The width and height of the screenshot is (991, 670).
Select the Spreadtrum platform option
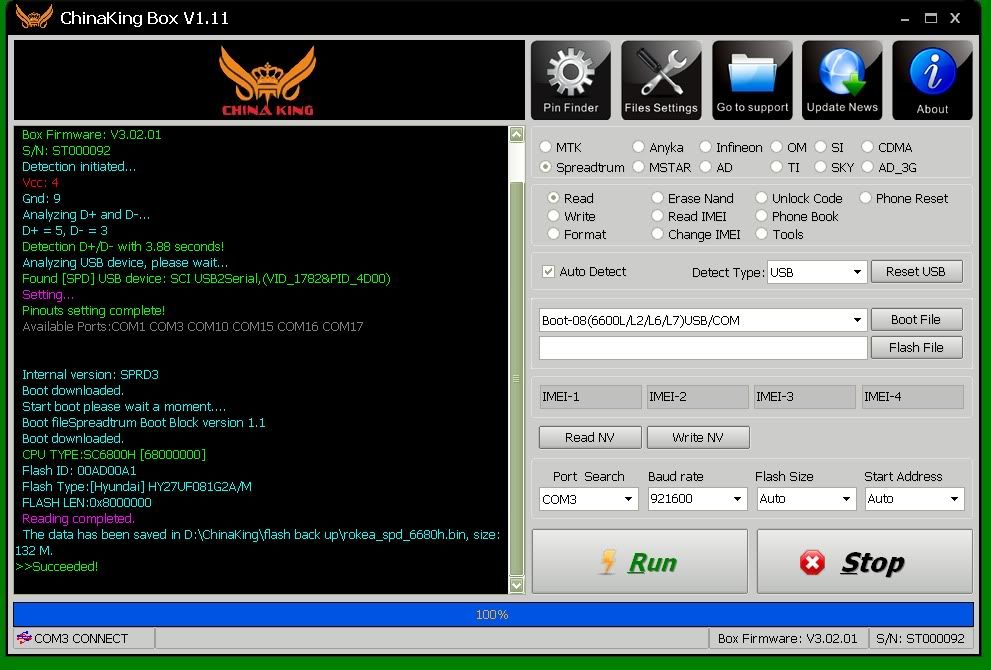[x=545, y=167]
